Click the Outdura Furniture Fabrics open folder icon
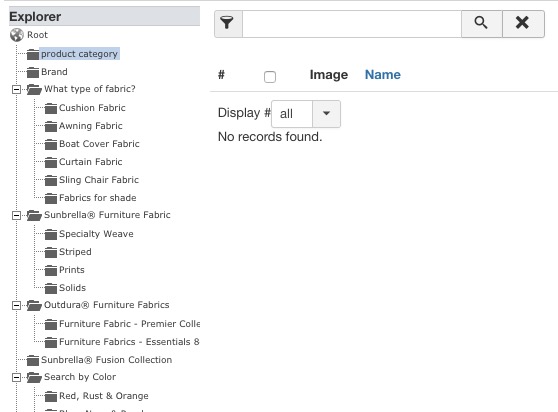This screenshot has width=558, height=412. pyautogui.click(x=34, y=305)
